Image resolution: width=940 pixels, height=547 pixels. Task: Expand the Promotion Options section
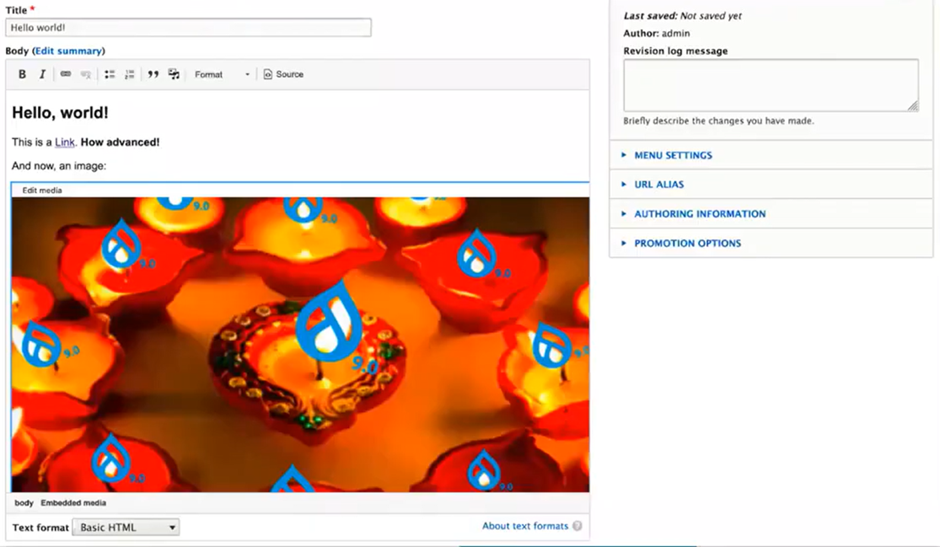coord(688,244)
